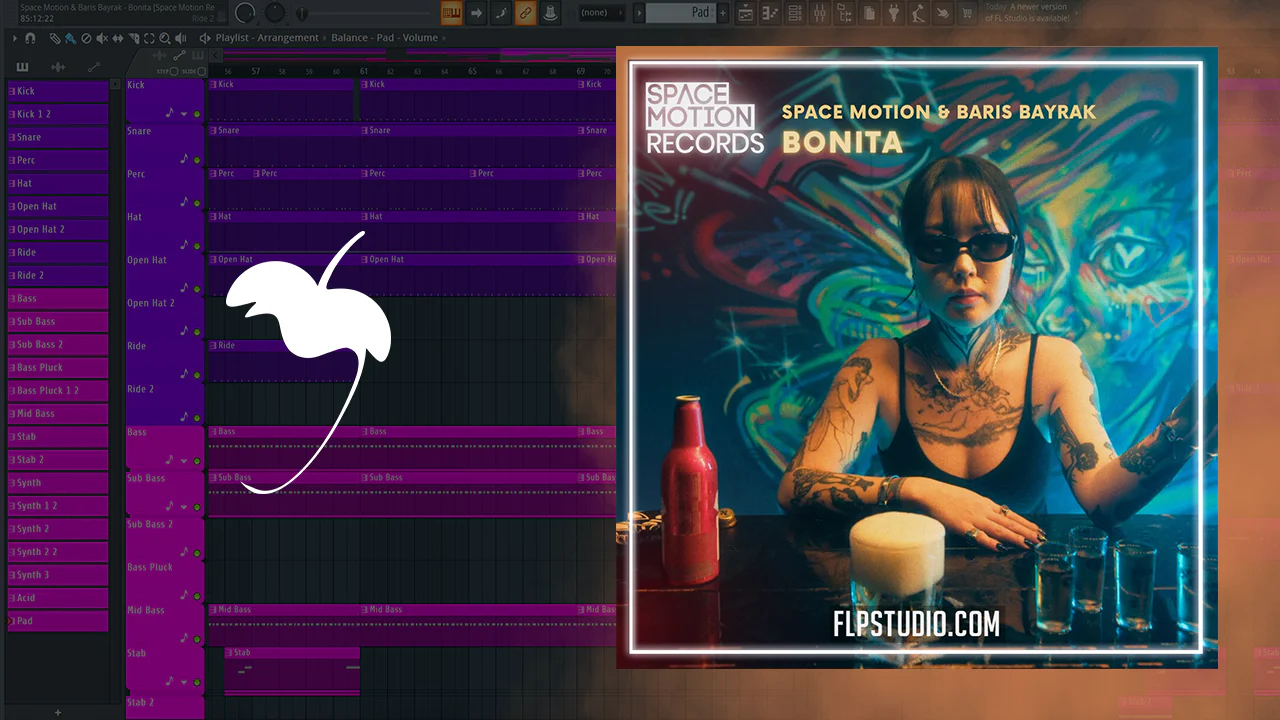
Task: Mute the Bass track green LED
Action: (197, 461)
